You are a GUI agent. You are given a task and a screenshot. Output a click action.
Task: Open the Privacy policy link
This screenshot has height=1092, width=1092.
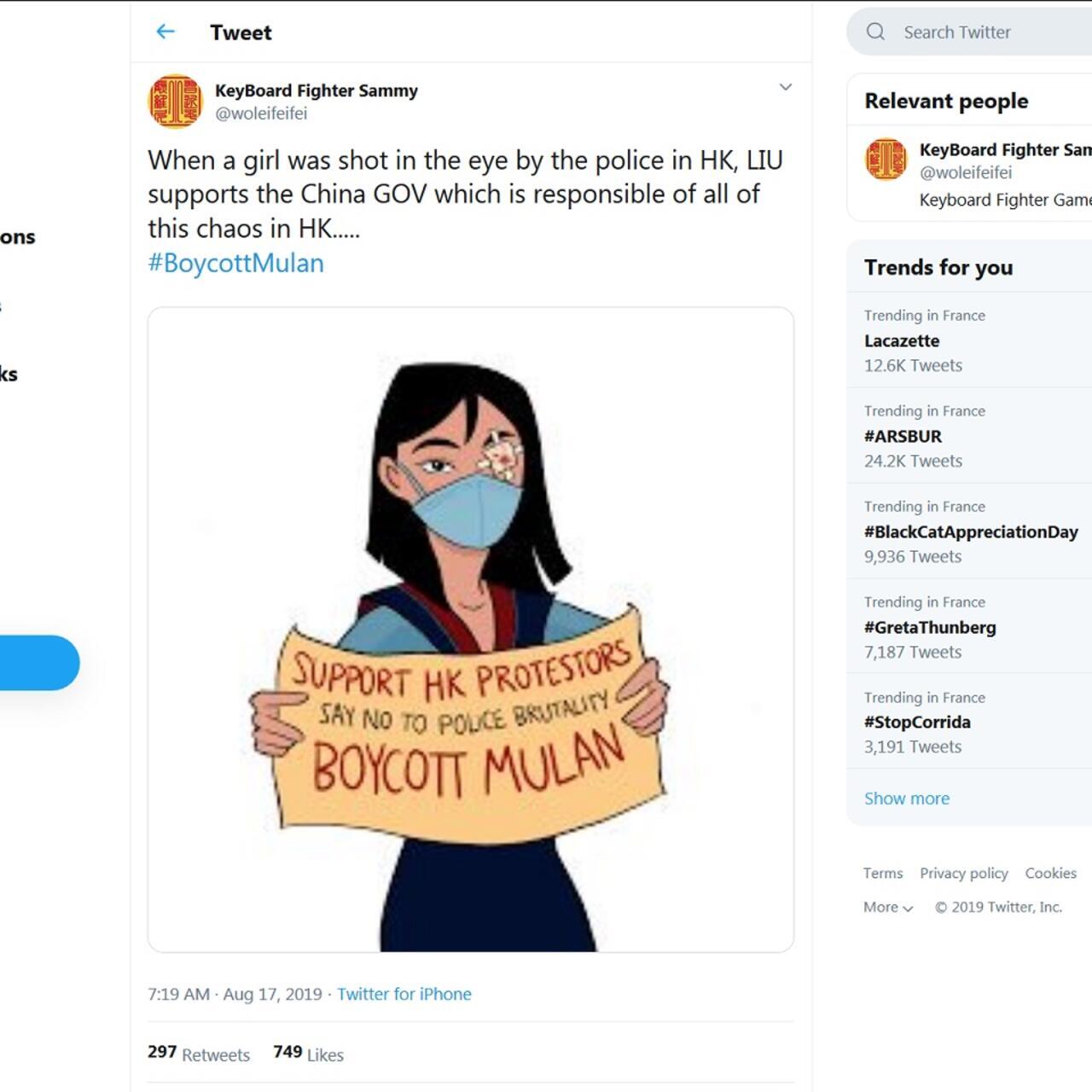click(x=963, y=873)
